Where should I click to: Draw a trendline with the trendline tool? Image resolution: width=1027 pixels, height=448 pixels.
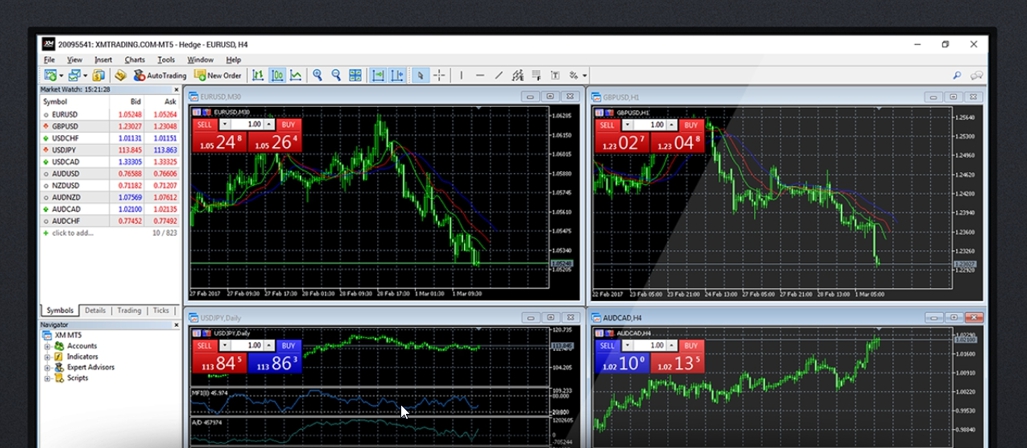(x=498, y=75)
